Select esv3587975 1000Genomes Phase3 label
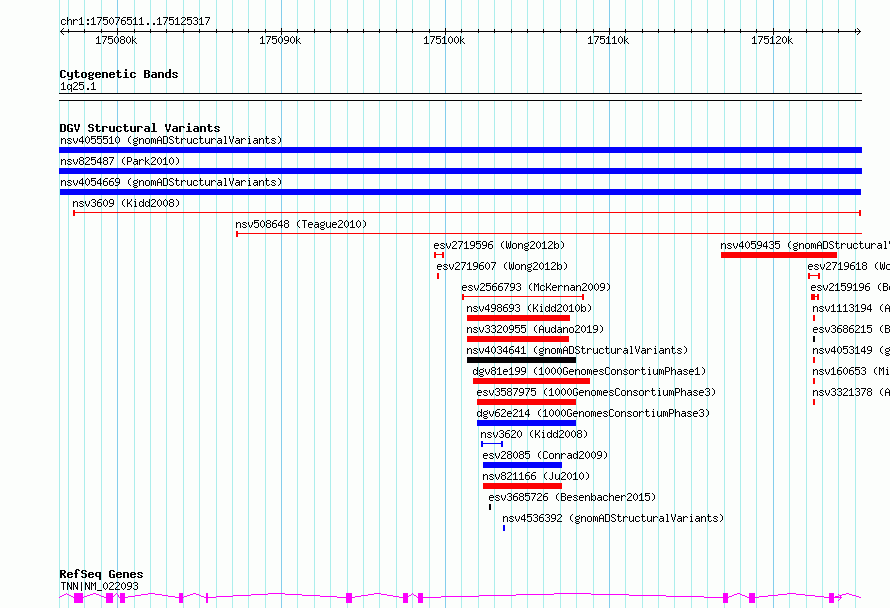Screen dimensions: 890x608 pos(596,392)
